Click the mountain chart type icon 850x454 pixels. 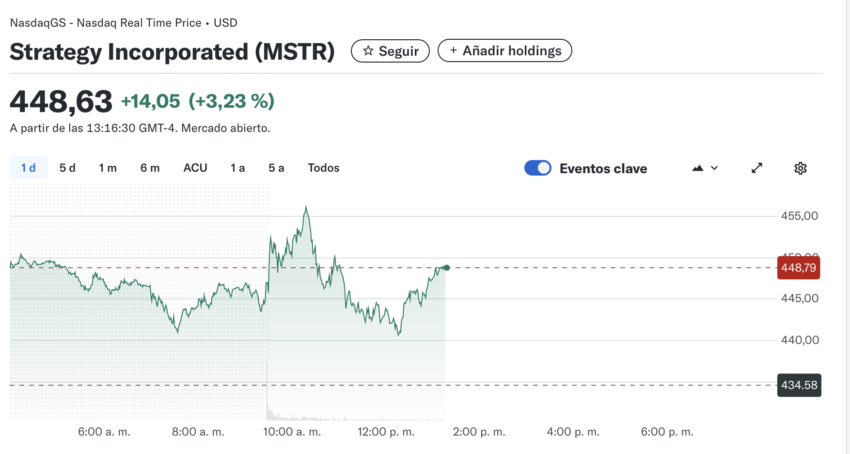pos(698,168)
